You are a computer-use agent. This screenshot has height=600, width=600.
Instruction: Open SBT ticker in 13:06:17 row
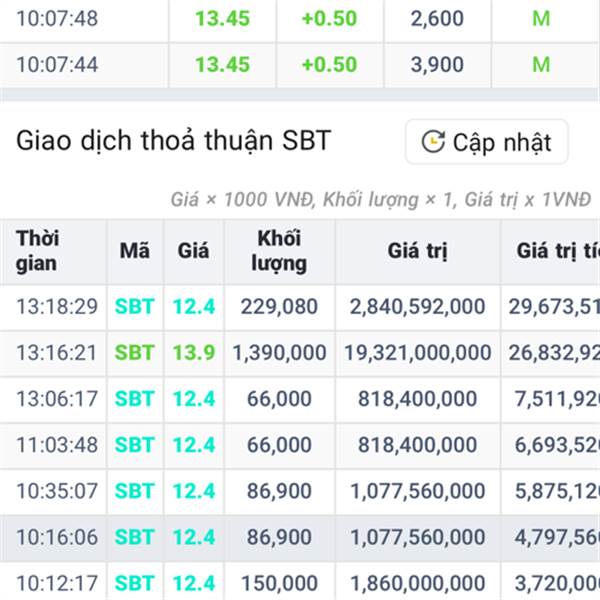coord(134,399)
